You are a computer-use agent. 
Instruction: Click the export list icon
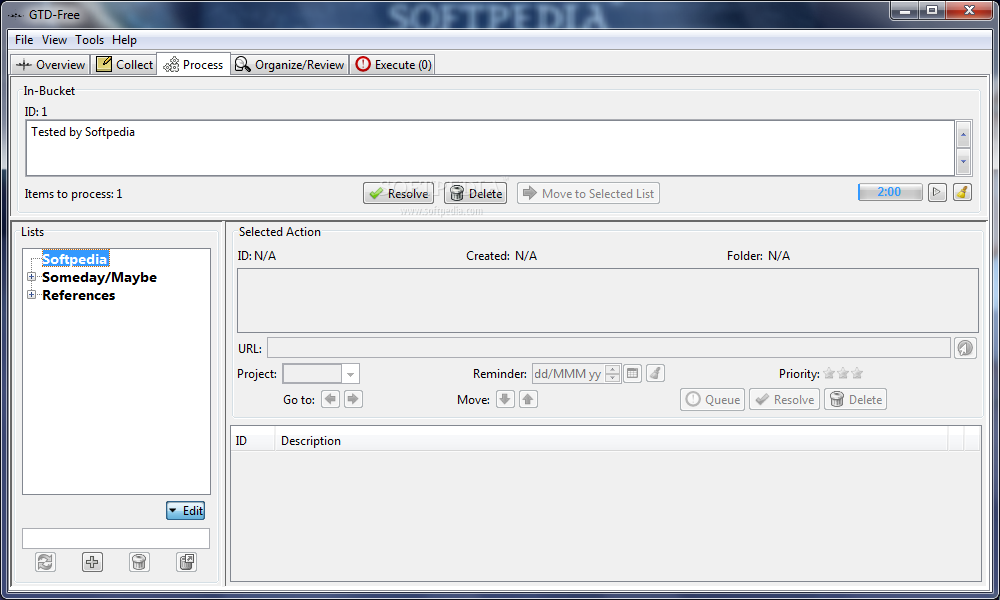186,562
